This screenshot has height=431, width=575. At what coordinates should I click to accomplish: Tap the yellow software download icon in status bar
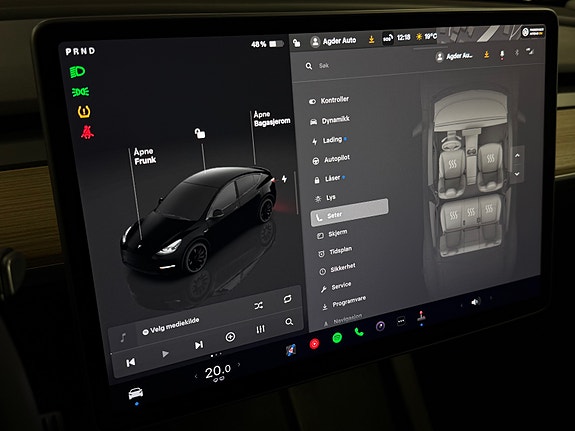tap(371, 40)
